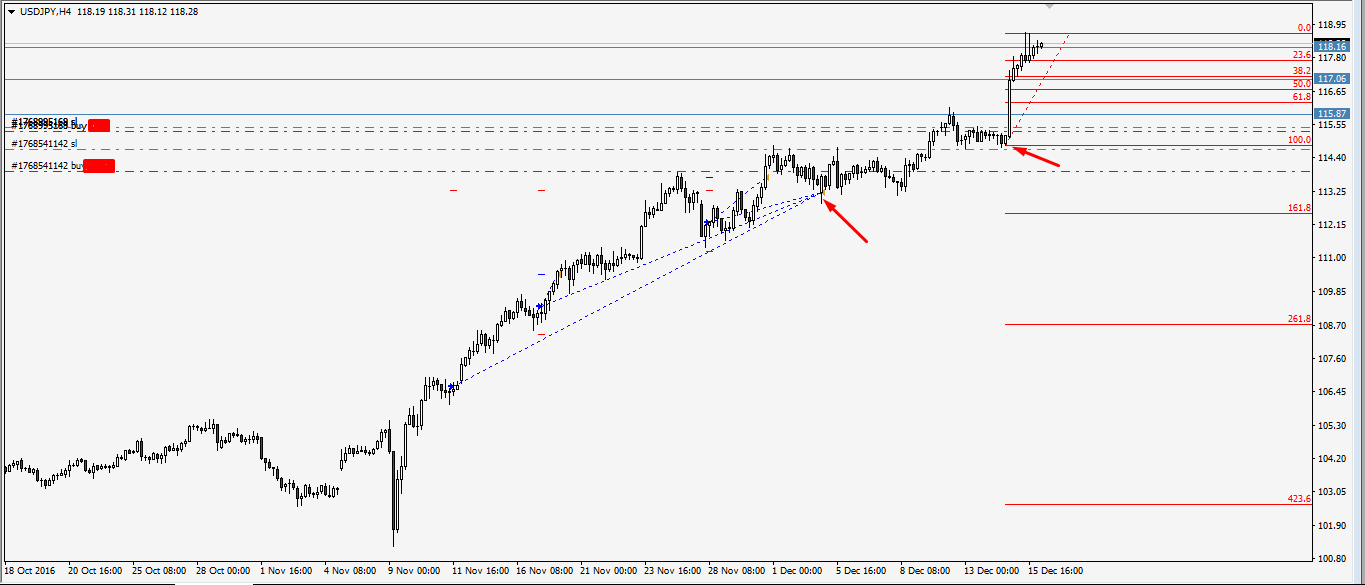
Task: Click the 1 Dec 00:00 time label
Action: point(798,571)
